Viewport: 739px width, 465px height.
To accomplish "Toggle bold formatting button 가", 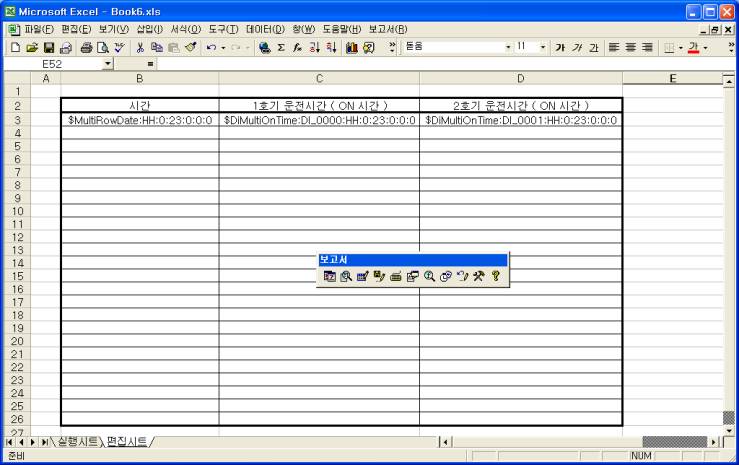I will 560,47.
